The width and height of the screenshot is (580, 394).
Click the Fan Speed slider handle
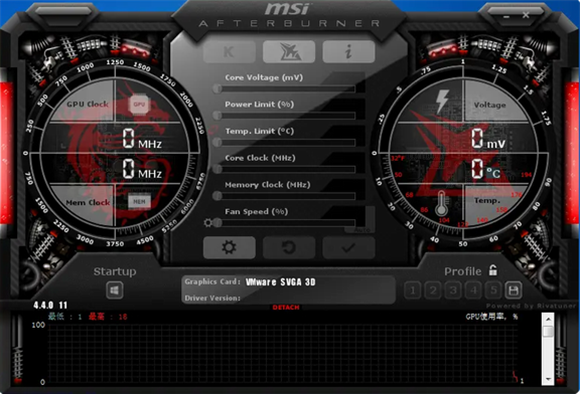point(218,223)
